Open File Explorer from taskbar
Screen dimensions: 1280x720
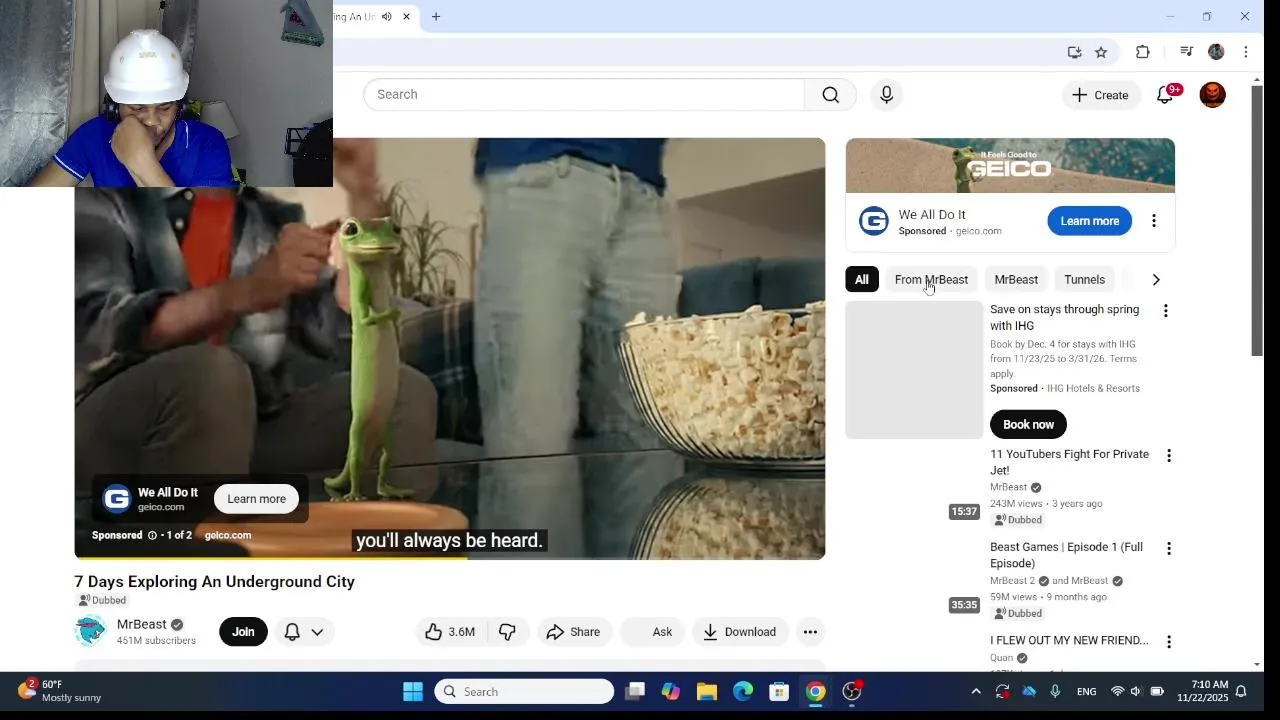click(x=707, y=692)
